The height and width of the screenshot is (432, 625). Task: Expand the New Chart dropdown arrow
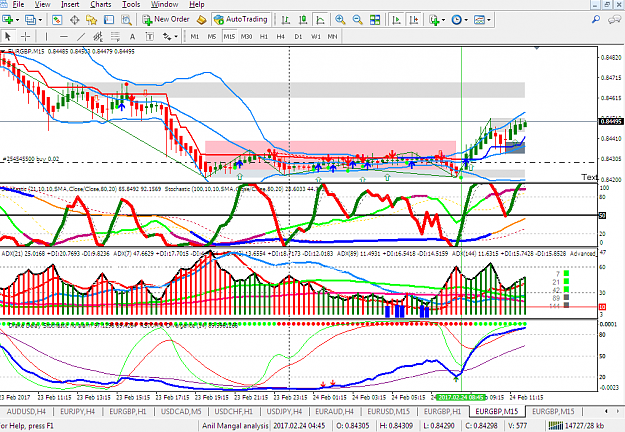coord(17,20)
